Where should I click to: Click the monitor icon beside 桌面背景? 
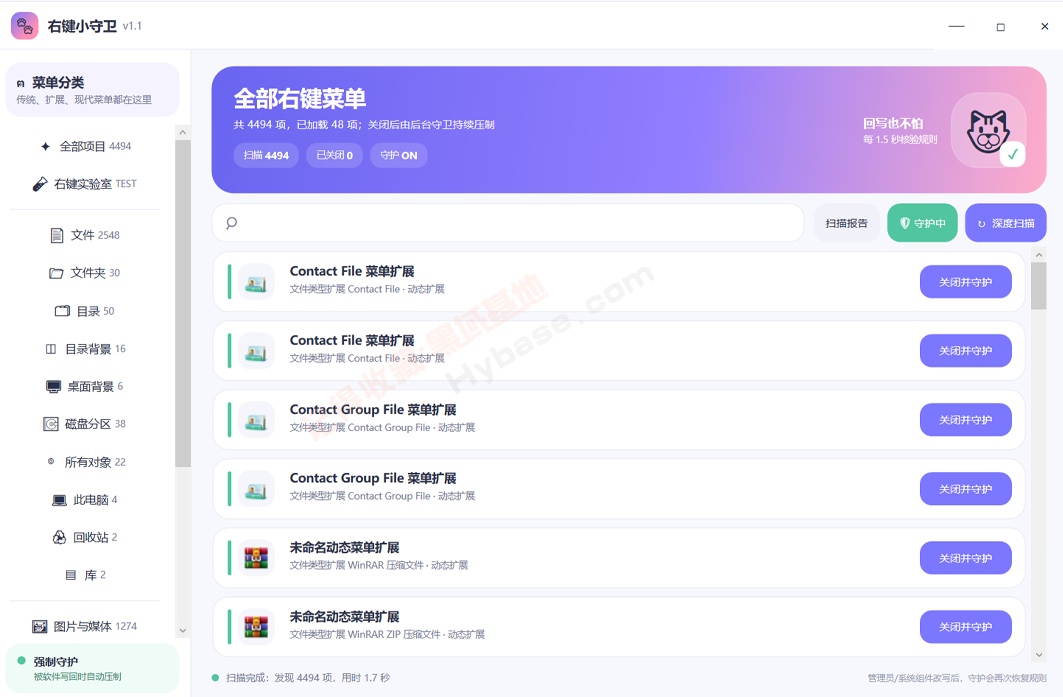click(54, 386)
